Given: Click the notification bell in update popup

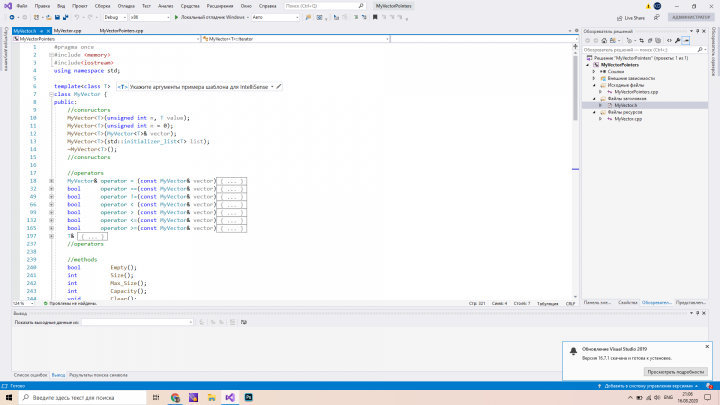Looking at the screenshot, I should pos(573,351).
